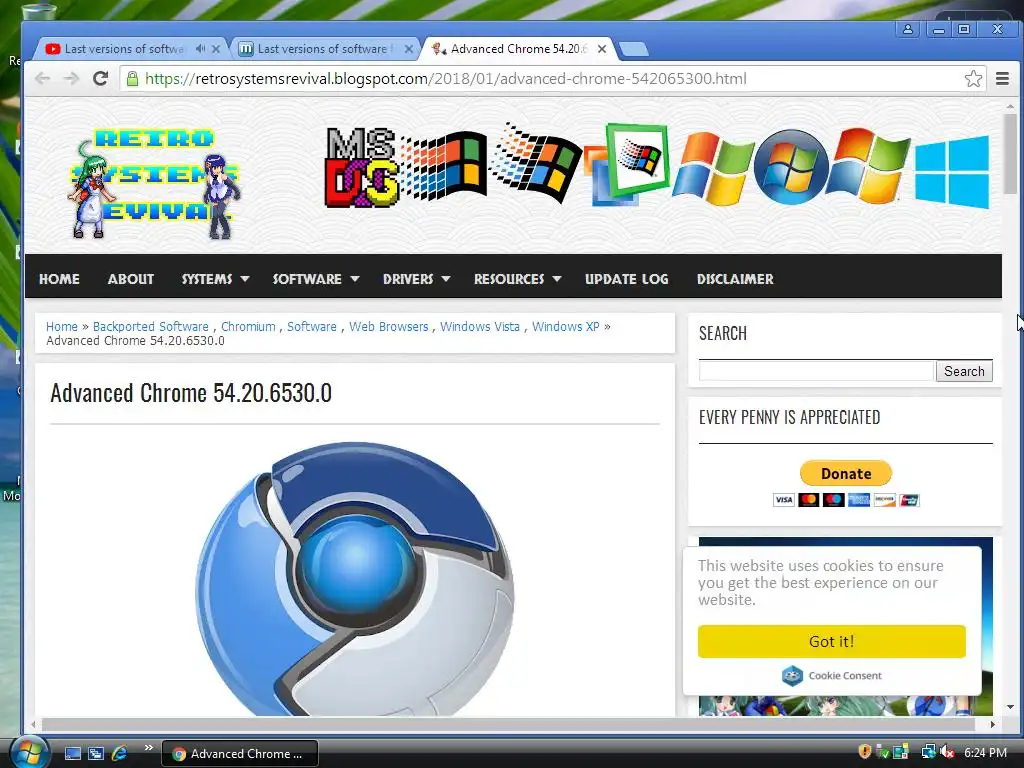The image size is (1024, 768).
Task: Close the Advanced Chrome tab
Action: click(602, 49)
